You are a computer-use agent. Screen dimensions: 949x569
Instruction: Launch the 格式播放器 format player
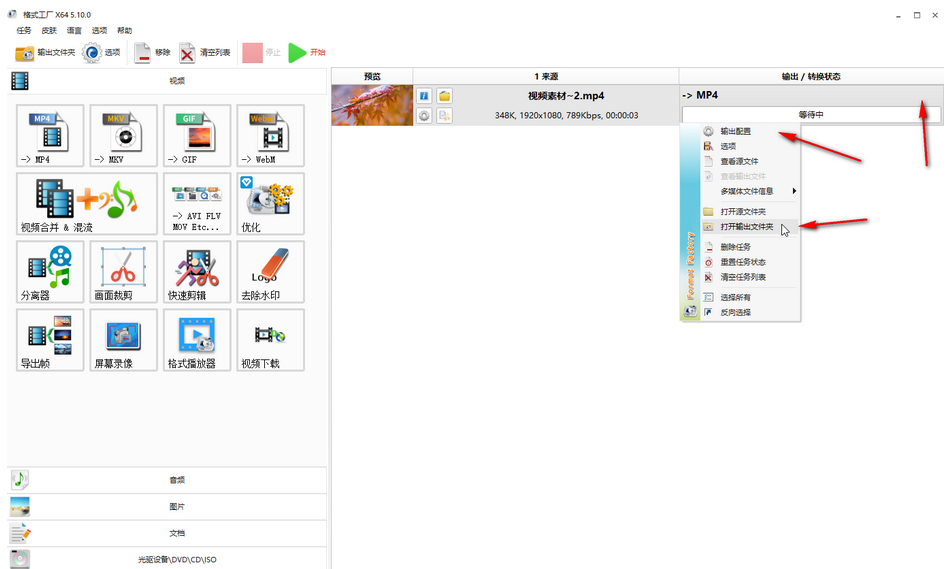pos(197,340)
